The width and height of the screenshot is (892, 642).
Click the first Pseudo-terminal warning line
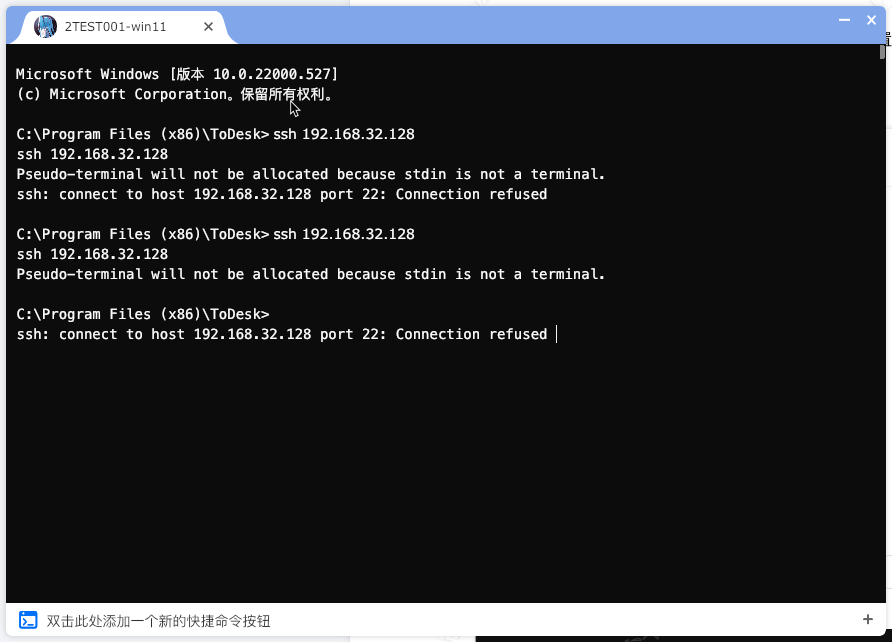311,174
